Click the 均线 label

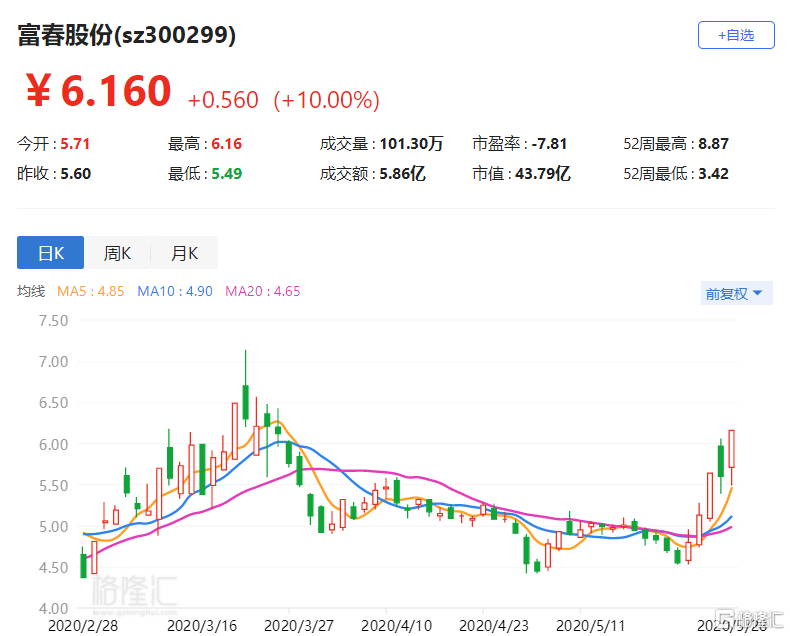pyautogui.click(x=31, y=291)
